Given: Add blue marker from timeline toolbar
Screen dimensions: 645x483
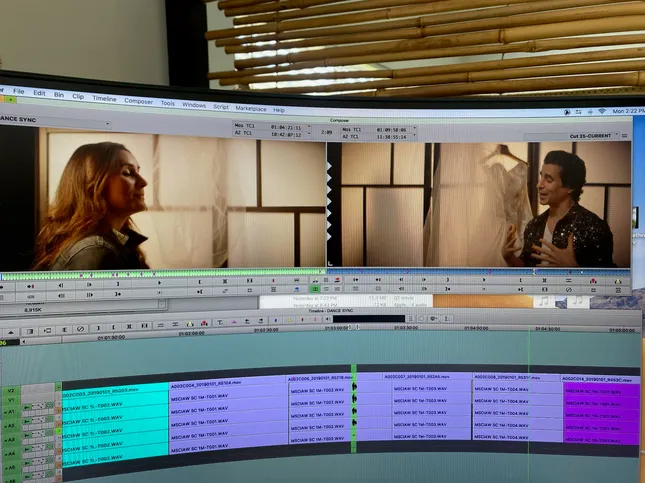Looking at the screenshot, I should 276,320.
